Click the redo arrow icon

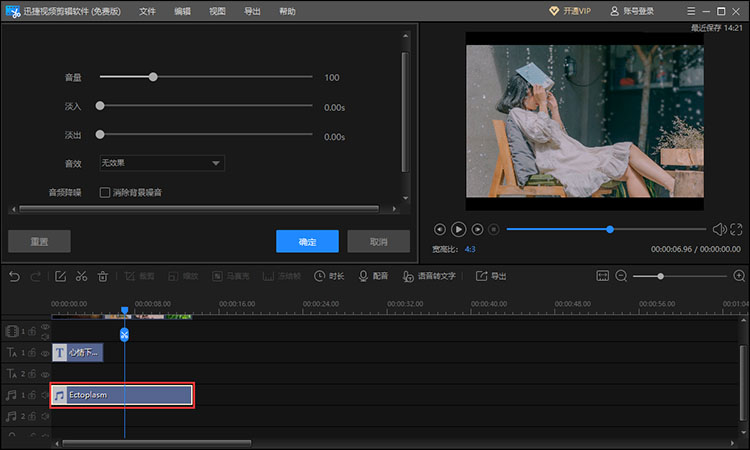coord(35,276)
